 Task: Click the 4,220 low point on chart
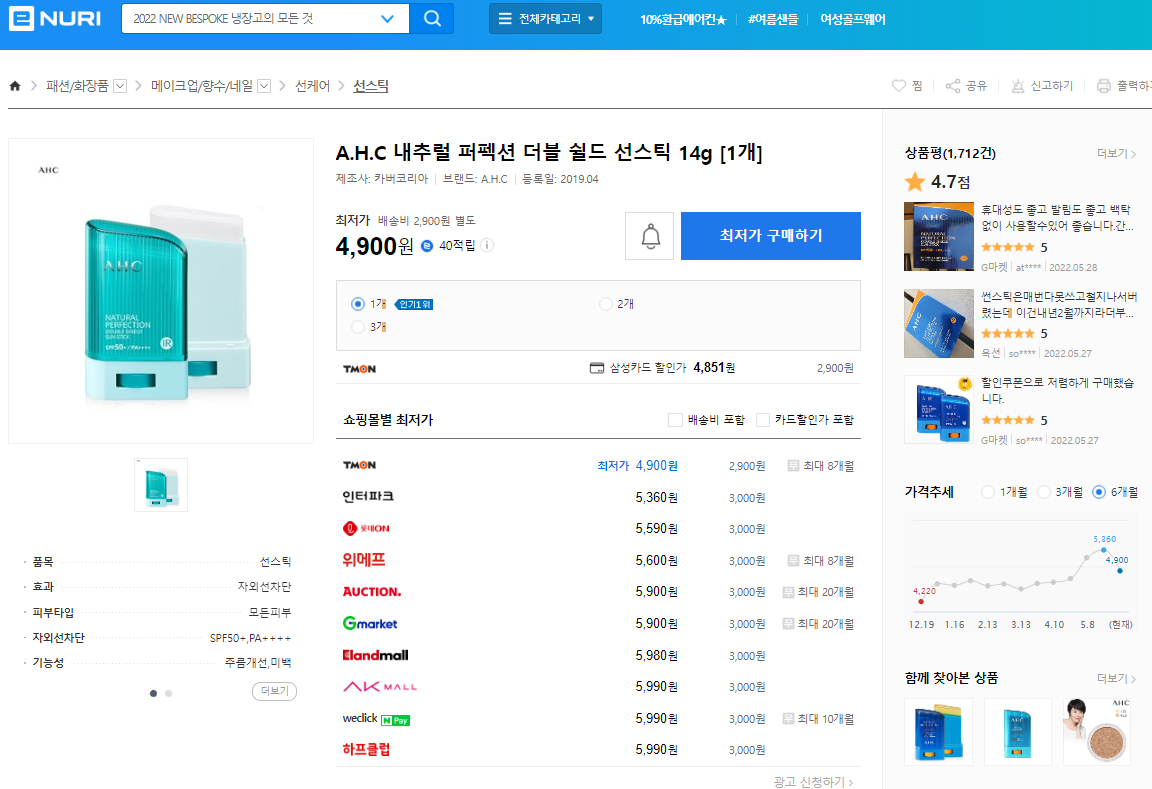(x=921, y=602)
